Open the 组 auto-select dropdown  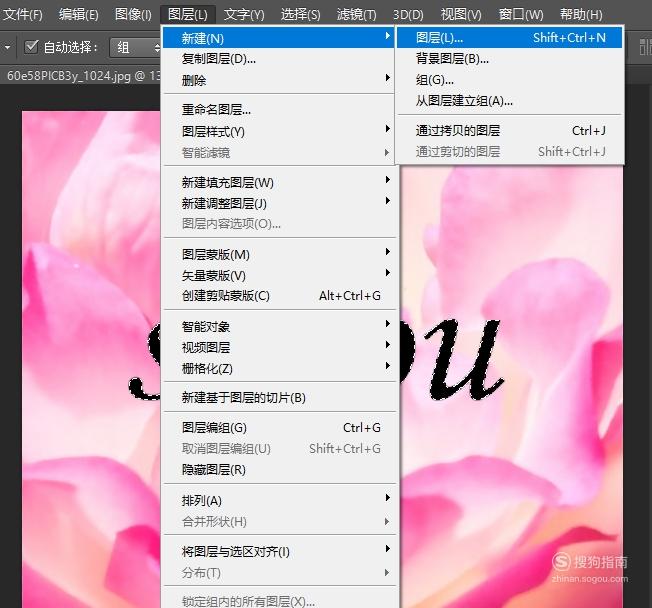click(x=135, y=47)
